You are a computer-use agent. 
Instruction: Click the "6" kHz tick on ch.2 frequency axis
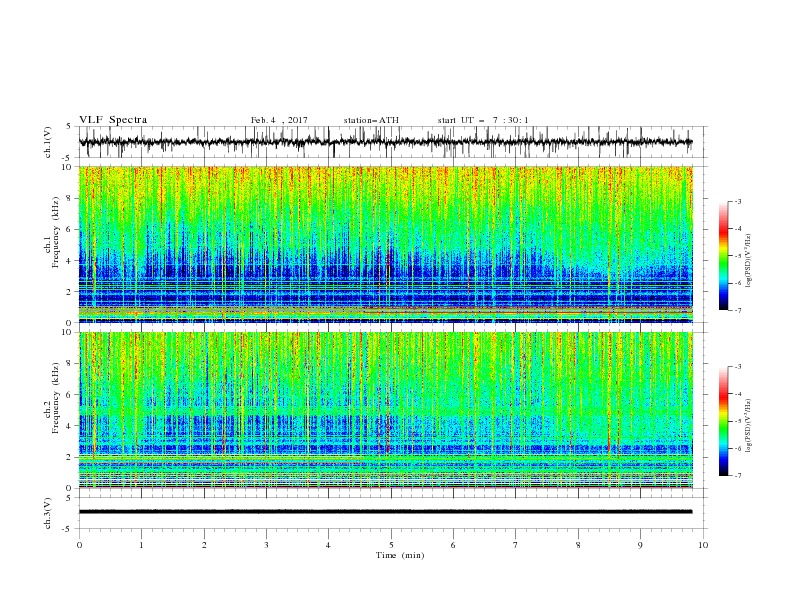pos(70,395)
